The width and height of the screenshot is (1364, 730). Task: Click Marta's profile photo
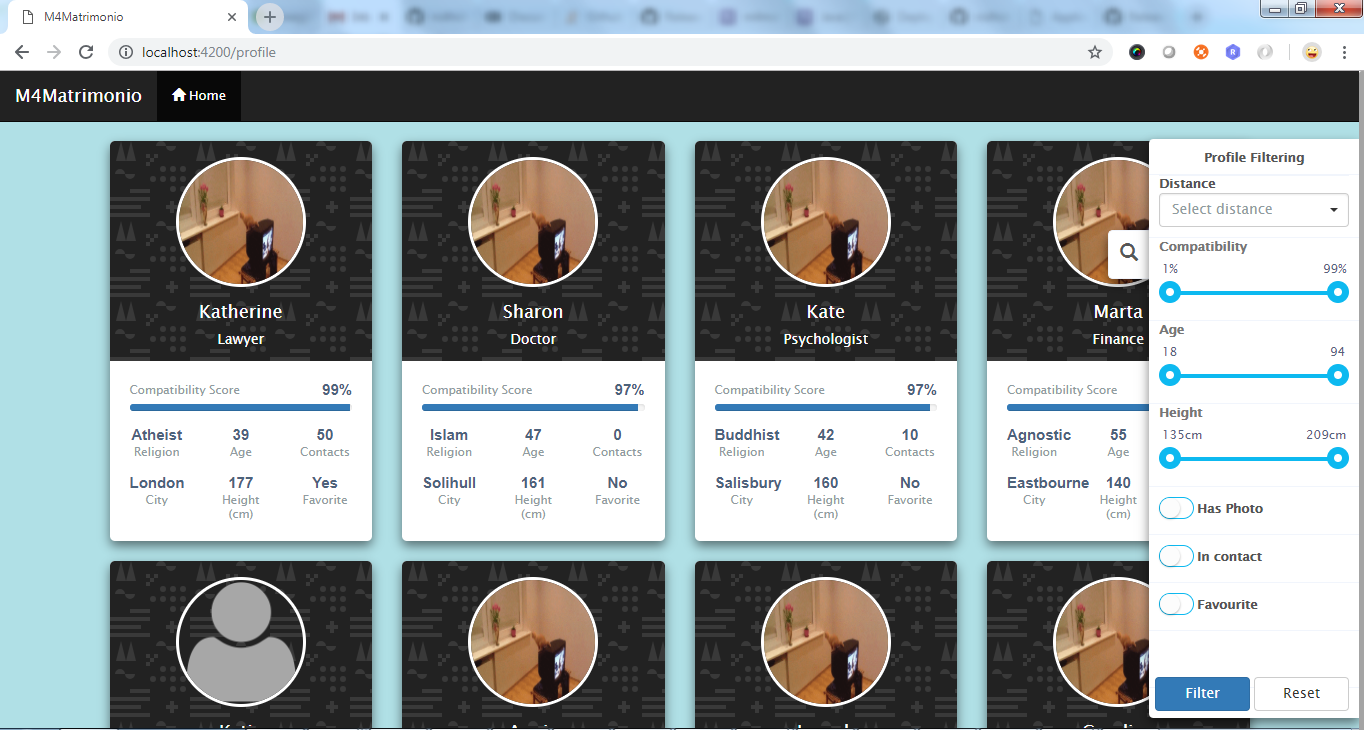[1102, 222]
